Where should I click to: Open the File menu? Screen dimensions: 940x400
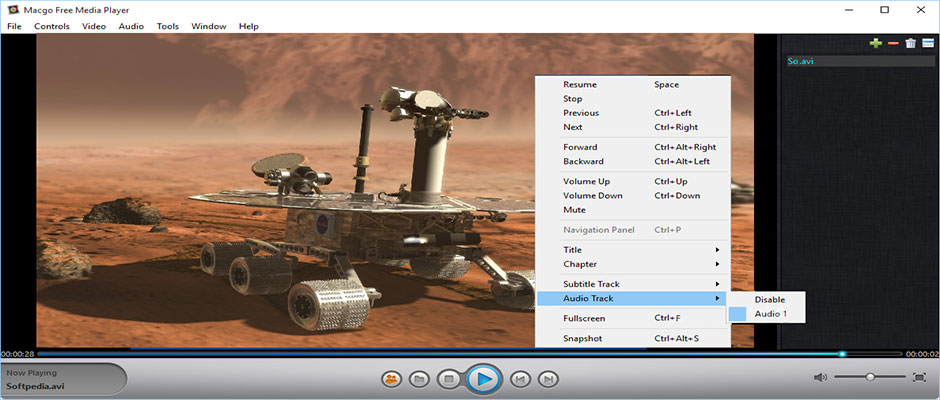[x=14, y=26]
